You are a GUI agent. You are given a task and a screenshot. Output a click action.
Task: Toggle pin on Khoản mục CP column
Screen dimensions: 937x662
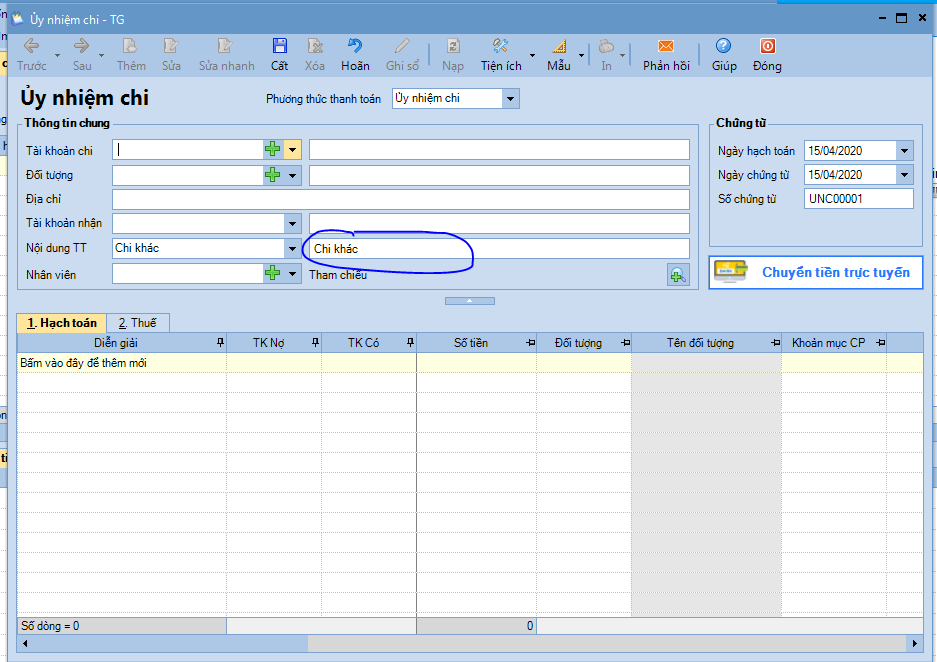tap(880, 343)
